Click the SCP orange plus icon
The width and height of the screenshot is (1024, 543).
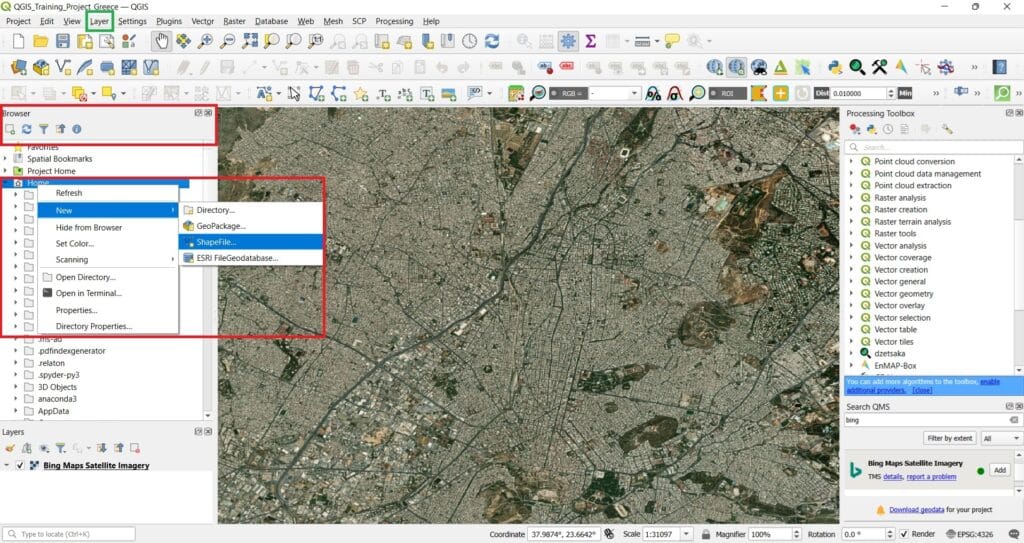(780, 93)
